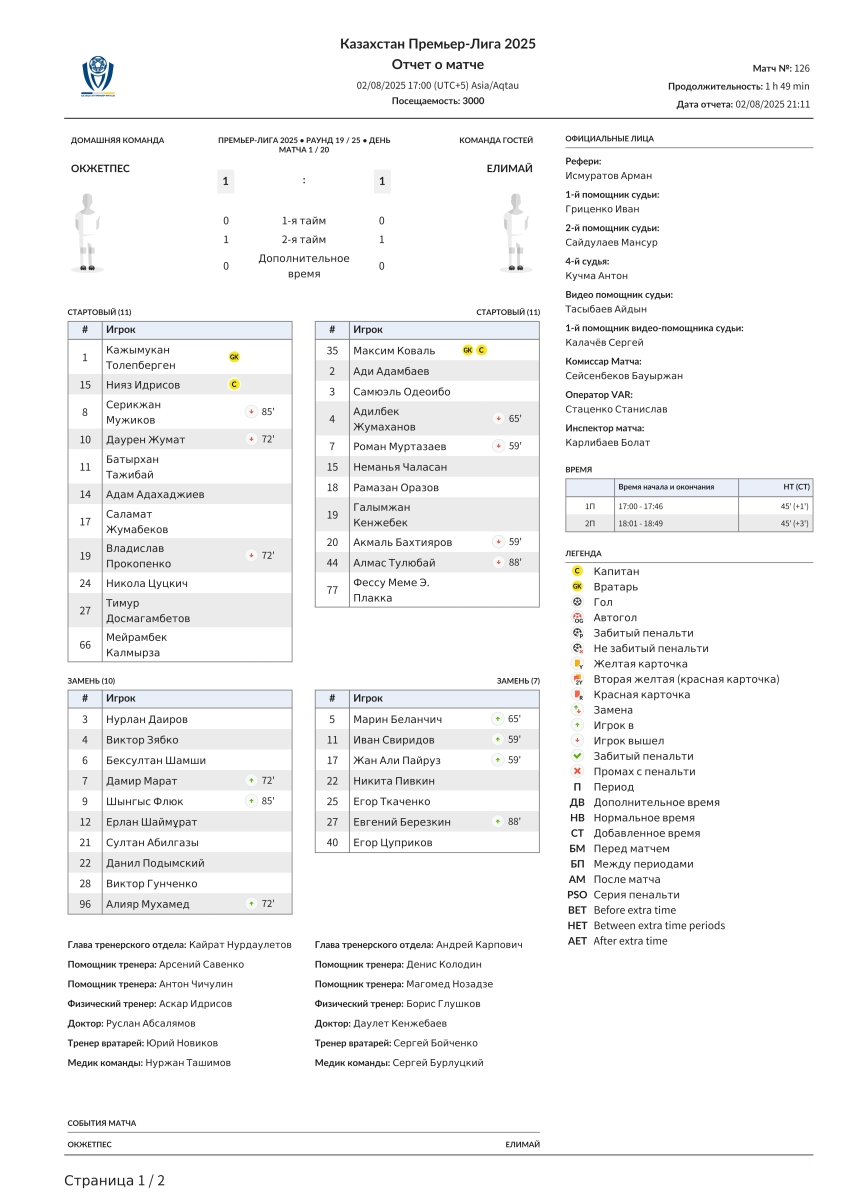Click sub-on icon for Марин Беланчич
This screenshot has width=848, height=1200.
(x=497, y=719)
